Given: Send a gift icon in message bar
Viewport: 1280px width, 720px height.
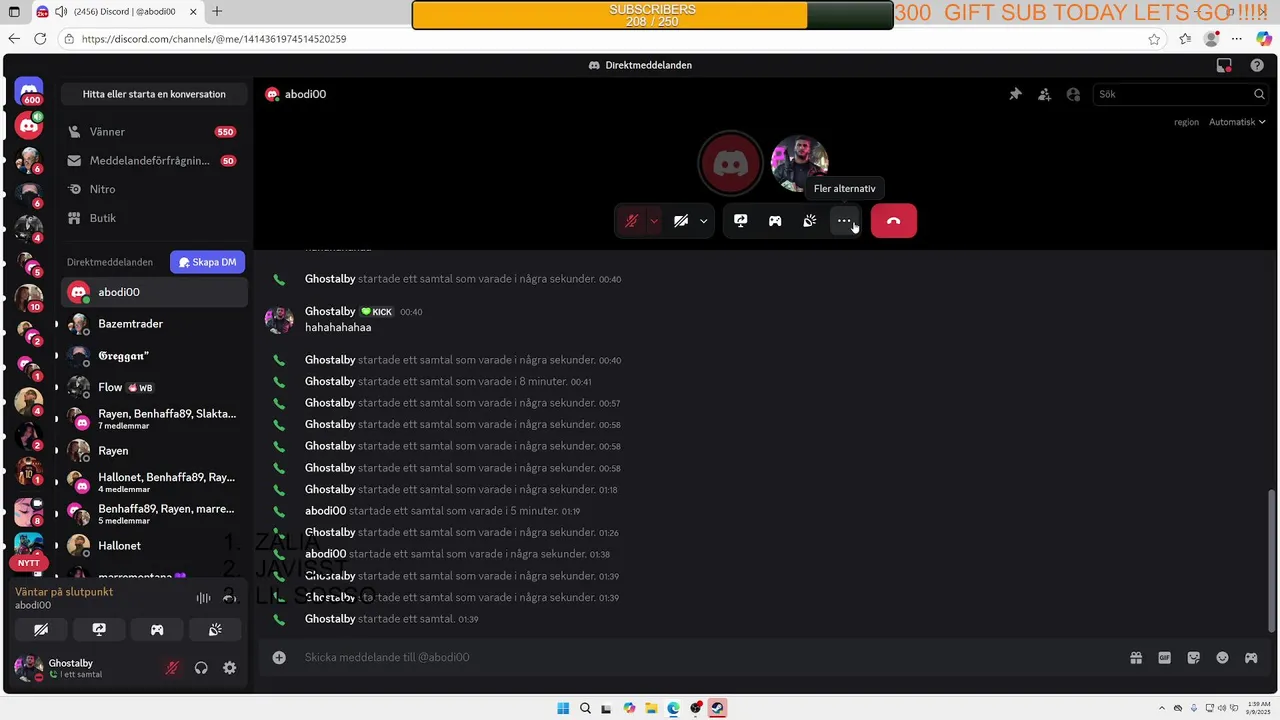Looking at the screenshot, I should point(1136,657).
